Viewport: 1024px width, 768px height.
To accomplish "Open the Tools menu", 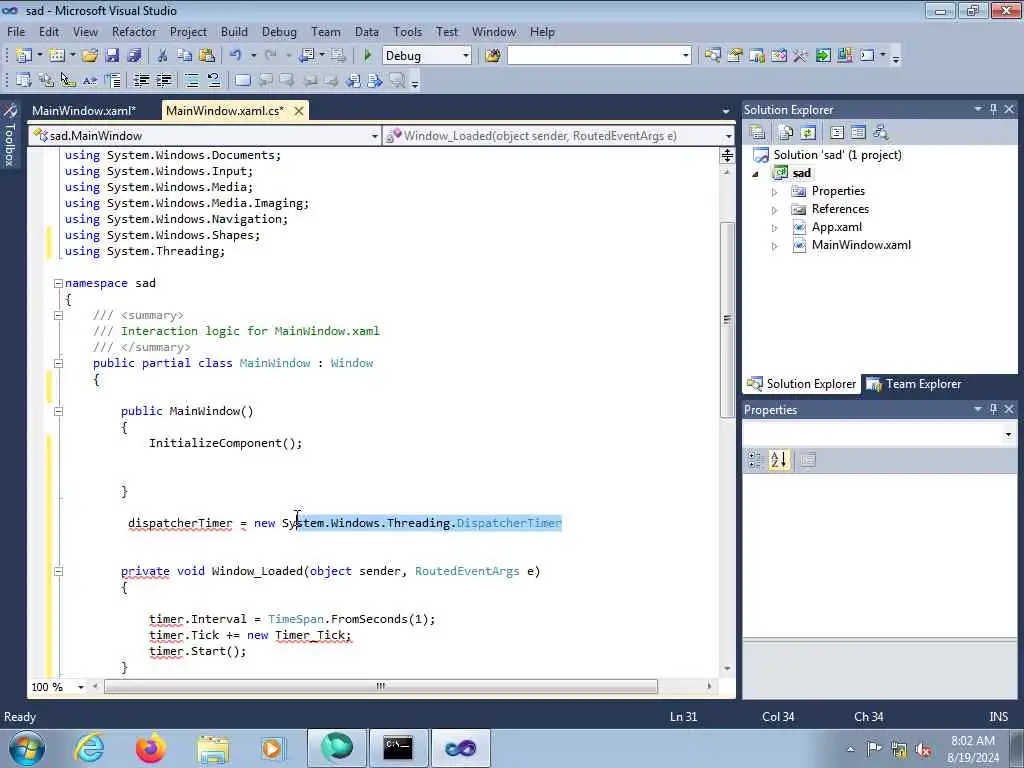I will pos(408,31).
